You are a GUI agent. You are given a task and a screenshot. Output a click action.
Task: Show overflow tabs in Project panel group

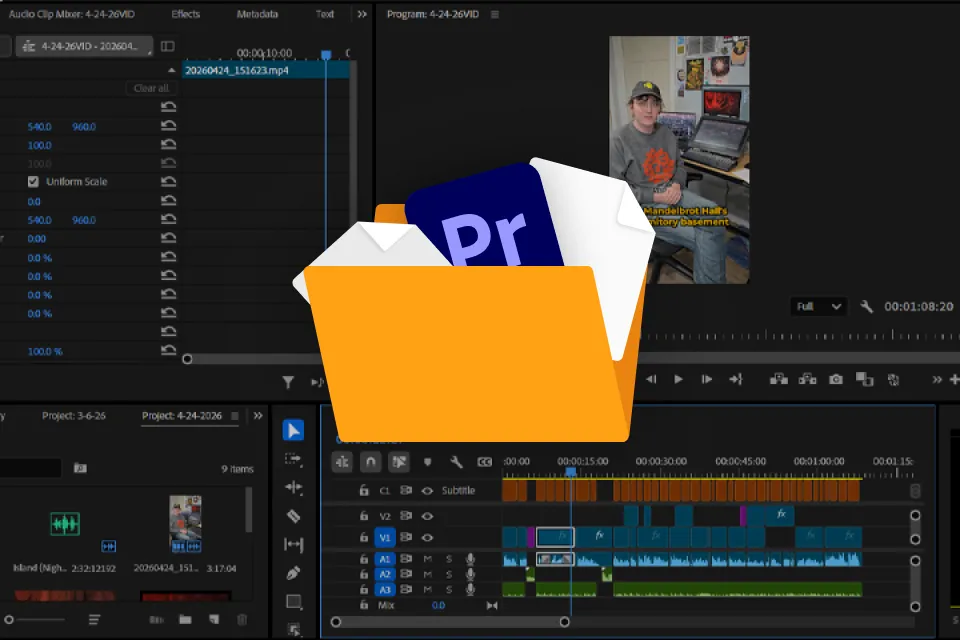(x=258, y=416)
